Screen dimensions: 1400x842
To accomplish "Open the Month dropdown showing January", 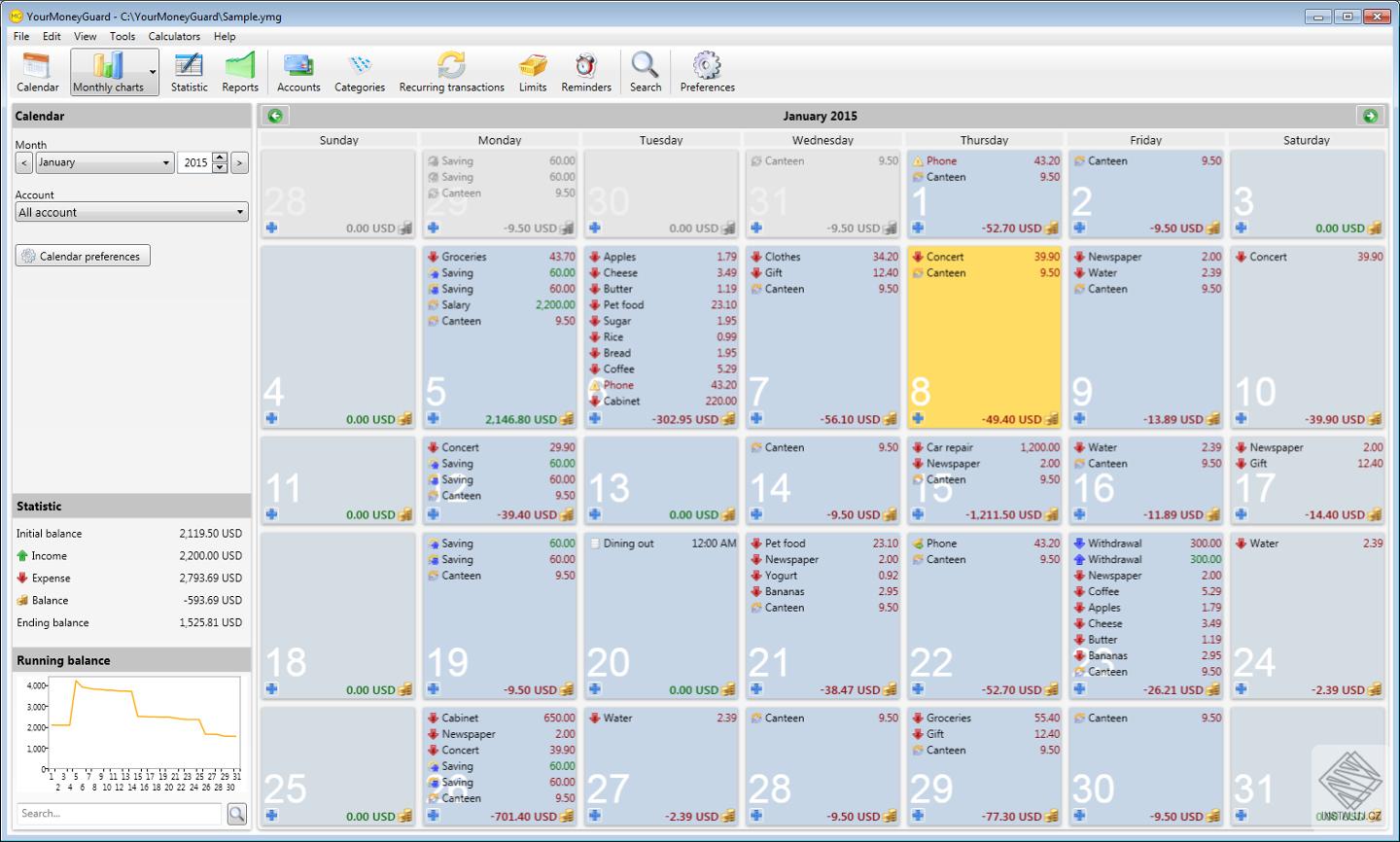I will point(104,162).
